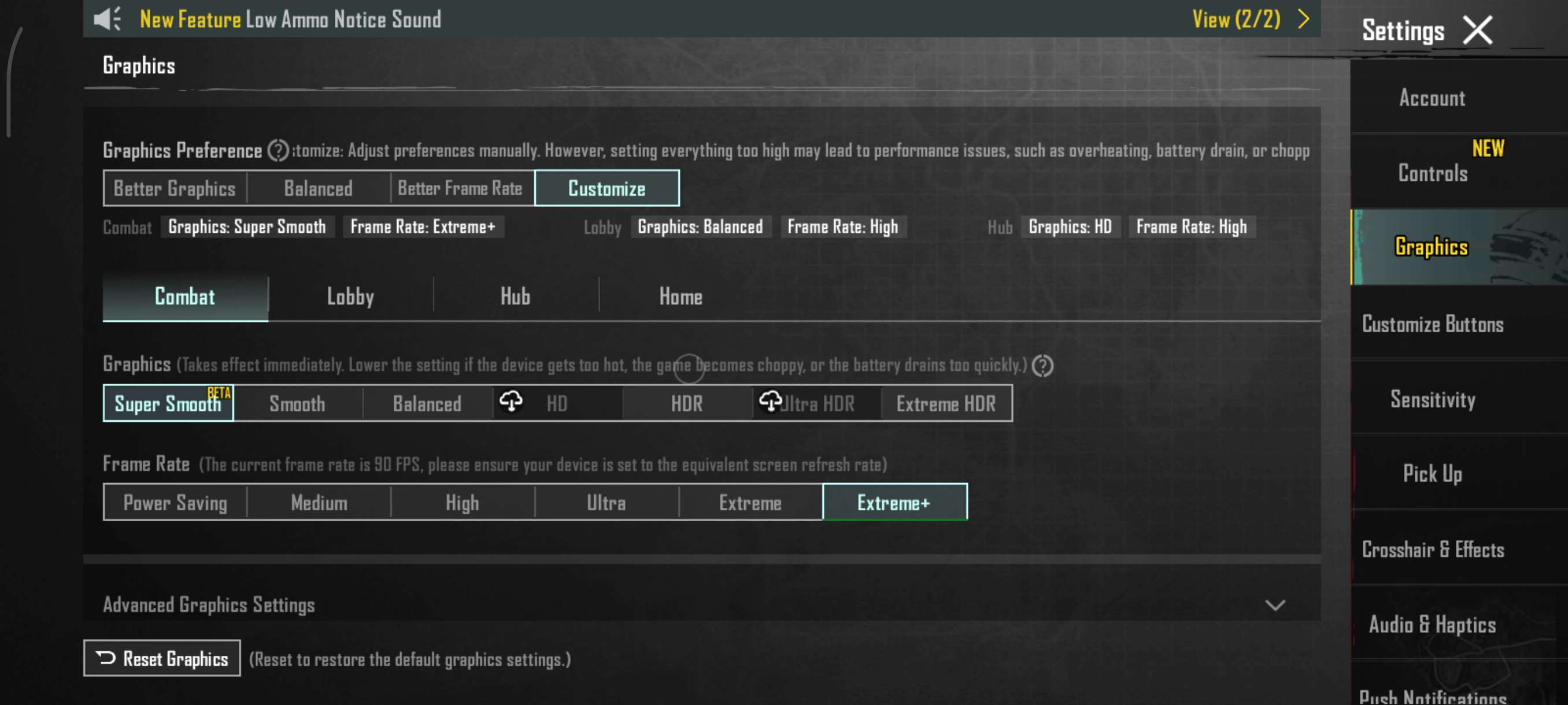The height and width of the screenshot is (705, 1568).
Task: Choose Ultra frame rate option
Action: click(x=606, y=502)
